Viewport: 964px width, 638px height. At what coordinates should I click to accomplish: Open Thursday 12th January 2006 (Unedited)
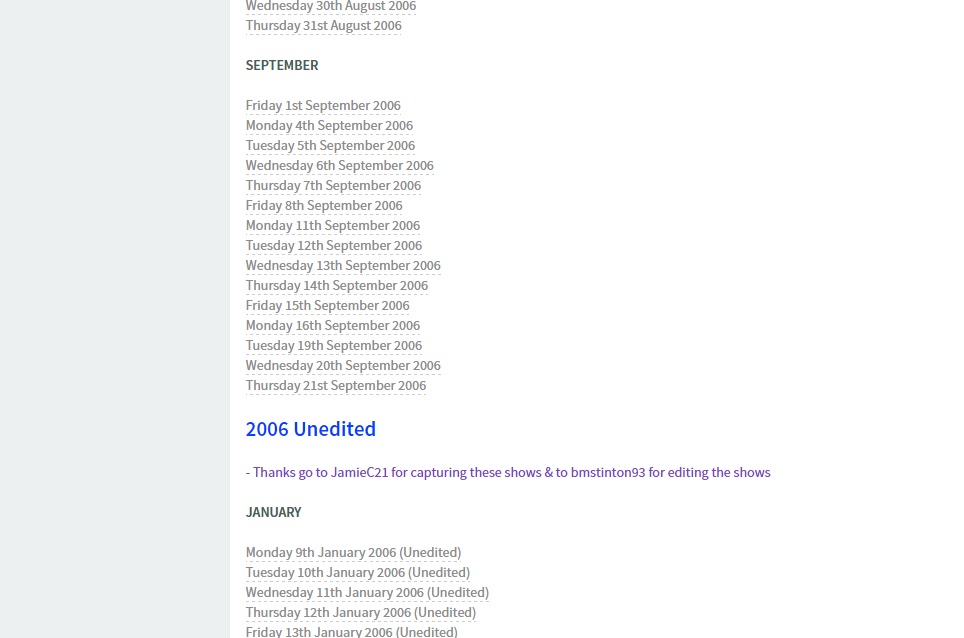pyautogui.click(x=361, y=613)
